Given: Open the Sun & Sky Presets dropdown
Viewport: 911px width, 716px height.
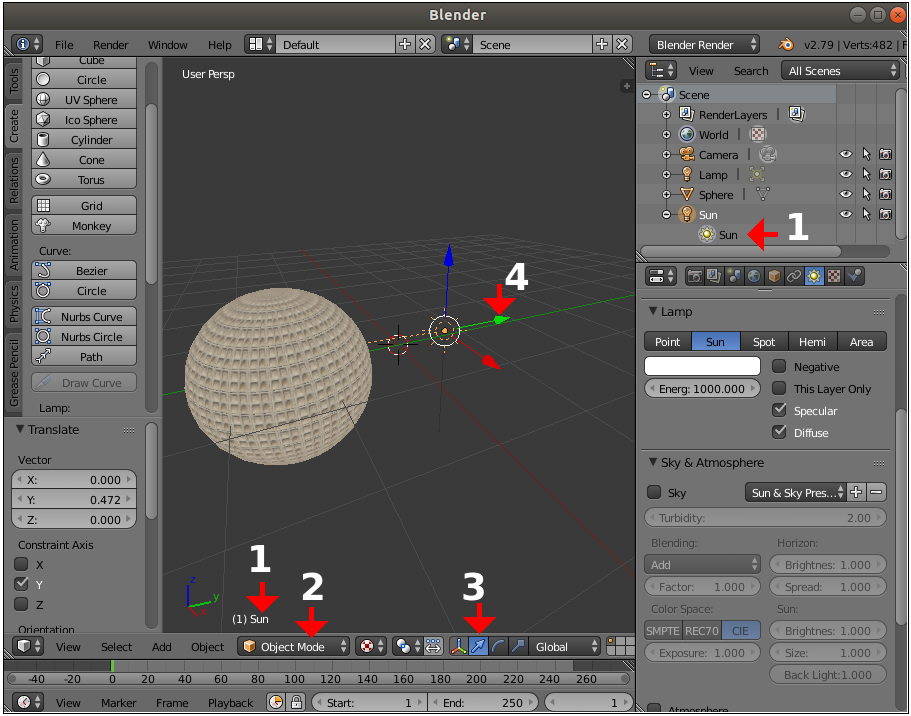Looking at the screenshot, I should 795,492.
